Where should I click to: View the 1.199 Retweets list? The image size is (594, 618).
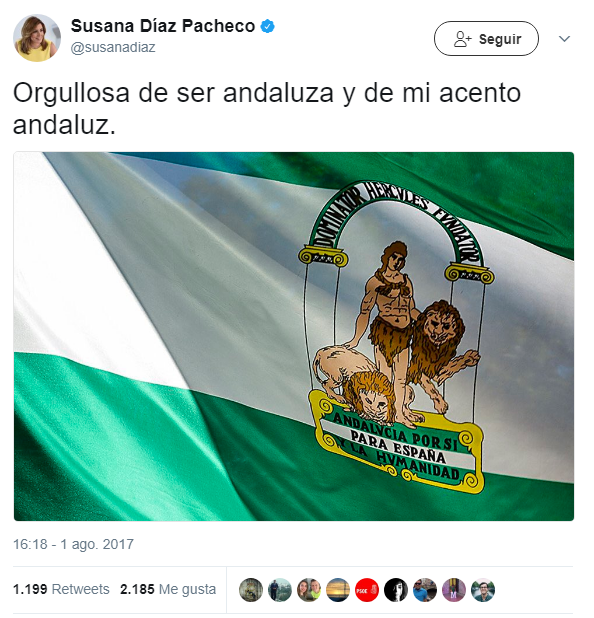61,589
